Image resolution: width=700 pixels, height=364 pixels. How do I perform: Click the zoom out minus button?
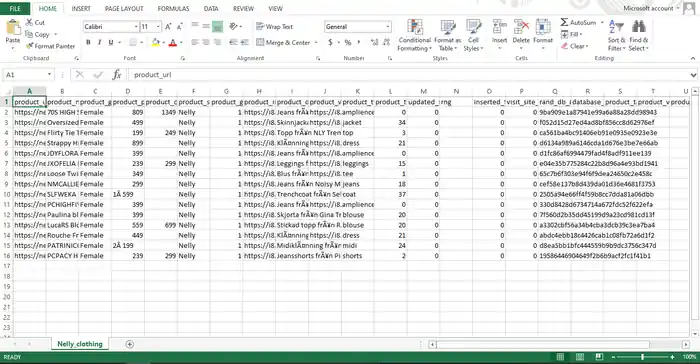[613, 357]
